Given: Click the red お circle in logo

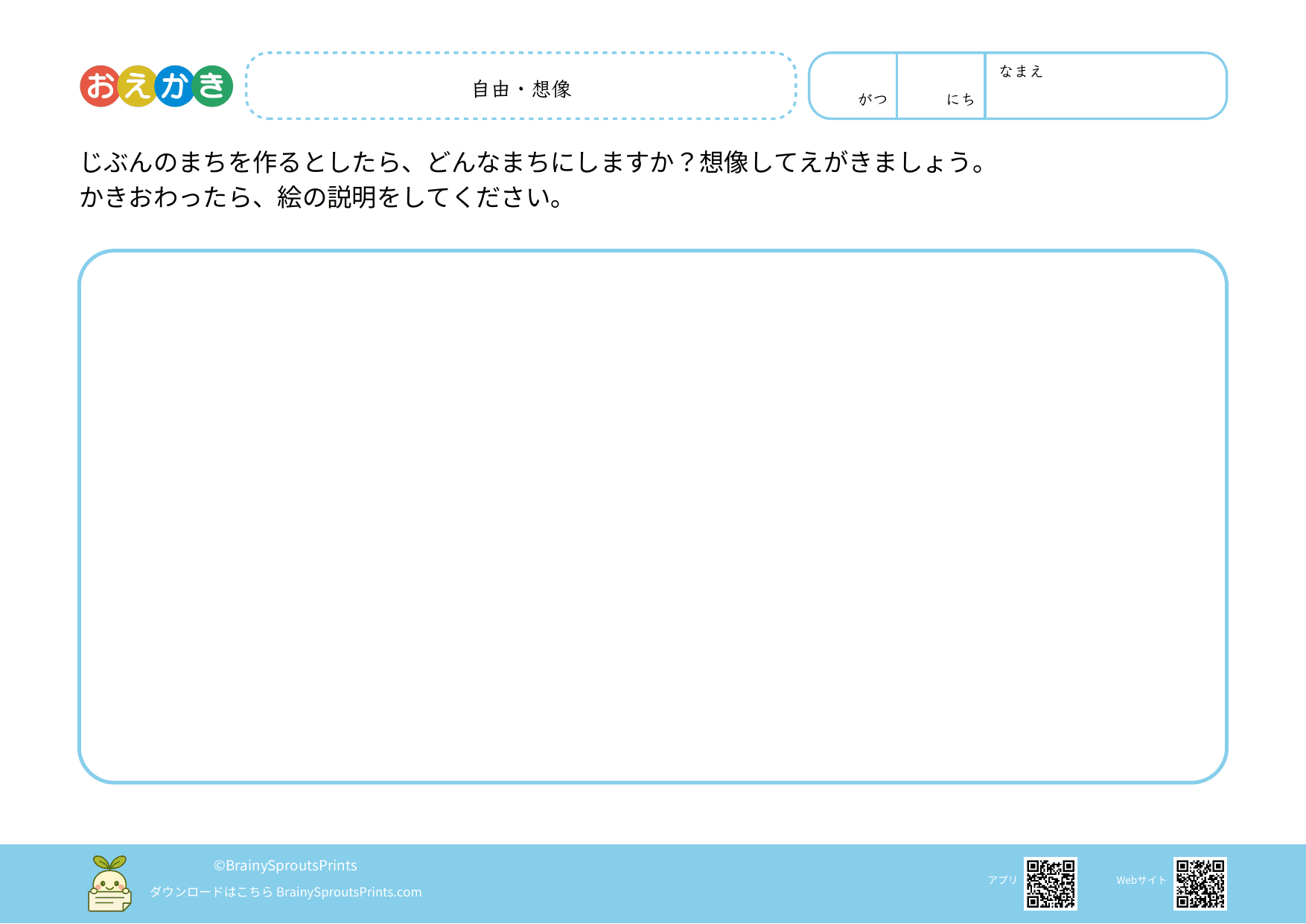Looking at the screenshot, I should pos(101,86).
